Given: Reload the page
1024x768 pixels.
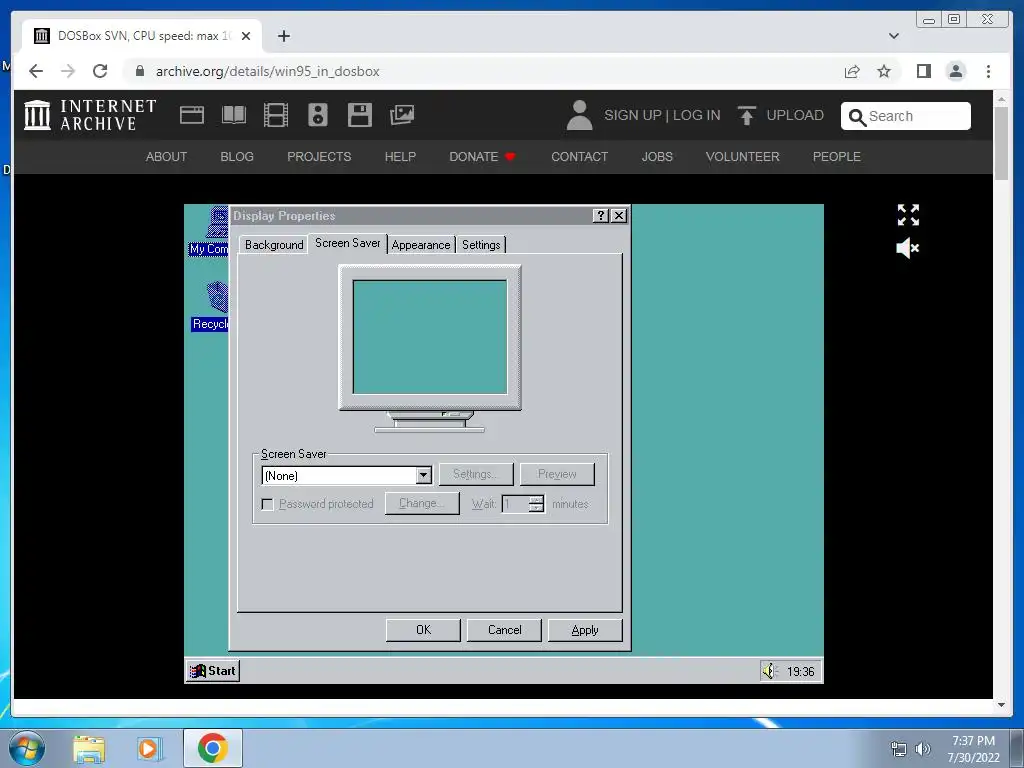Looking at the screenshot, I should pyautogui.click(x=100, y=71).
